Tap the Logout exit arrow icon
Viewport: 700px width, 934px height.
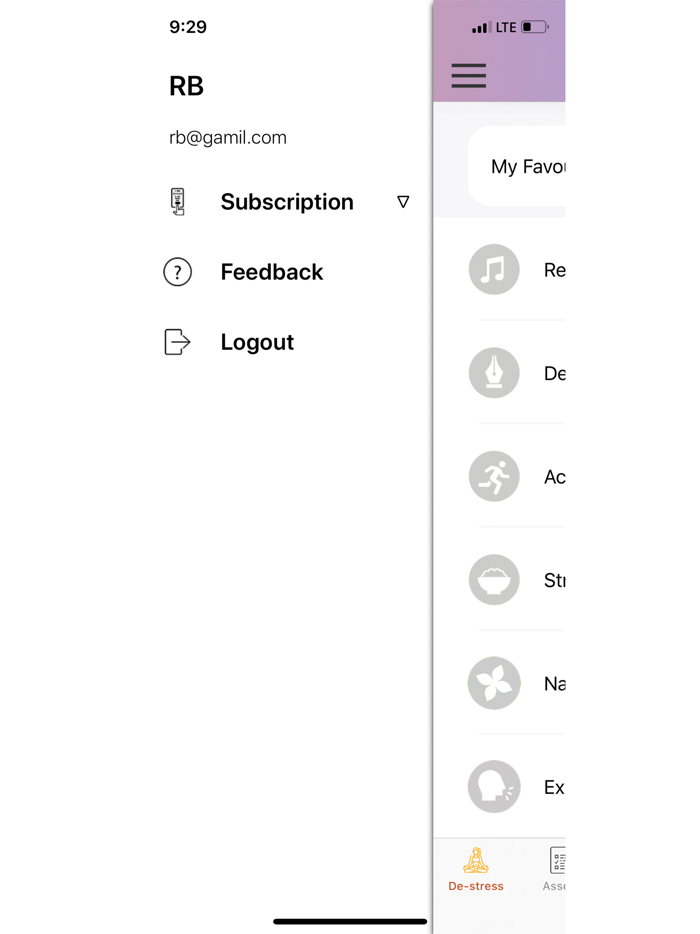[177, 342]
